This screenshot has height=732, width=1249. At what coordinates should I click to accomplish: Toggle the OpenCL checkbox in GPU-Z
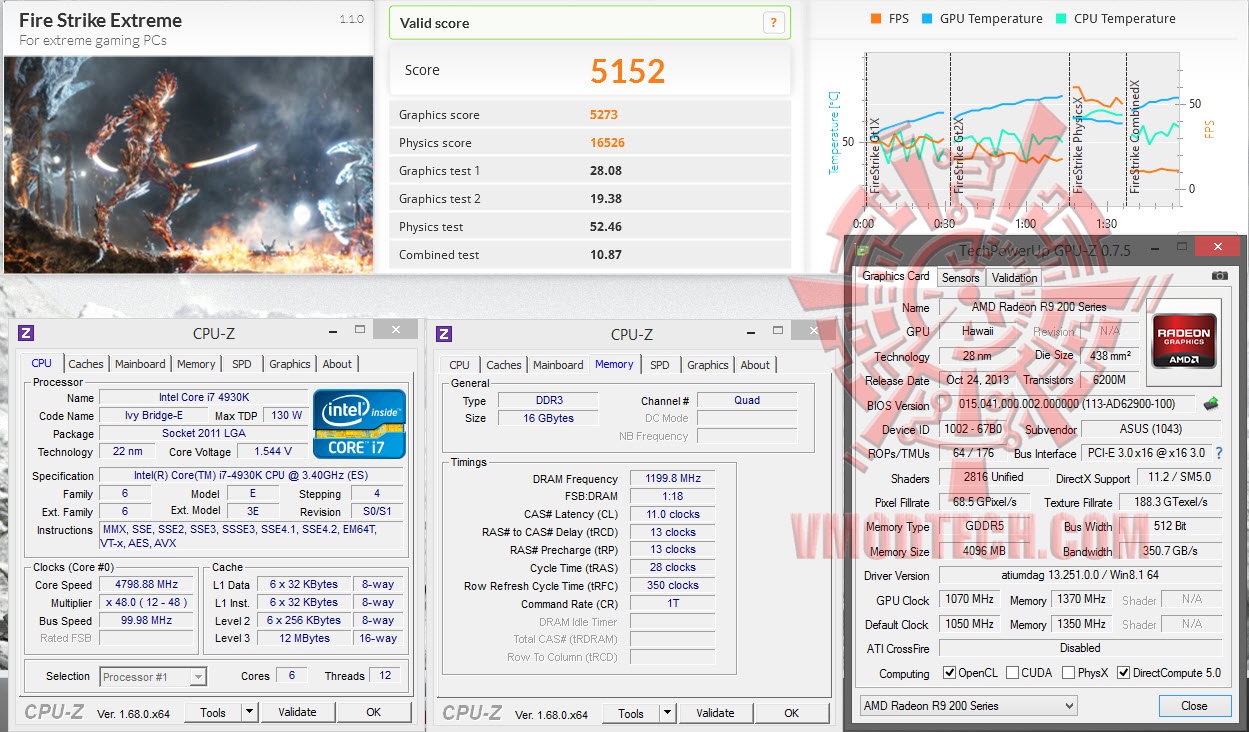(950, 673)
